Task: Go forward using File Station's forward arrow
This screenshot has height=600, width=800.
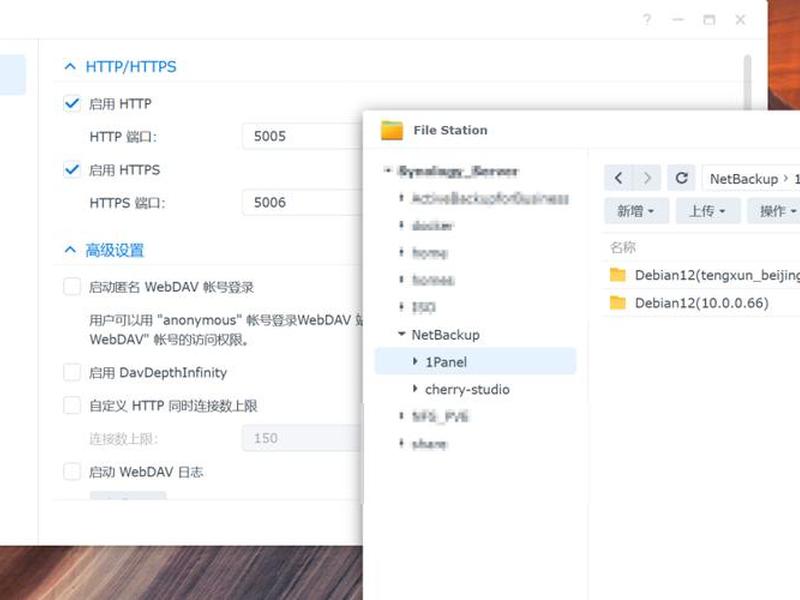Action: coord(647,178)
